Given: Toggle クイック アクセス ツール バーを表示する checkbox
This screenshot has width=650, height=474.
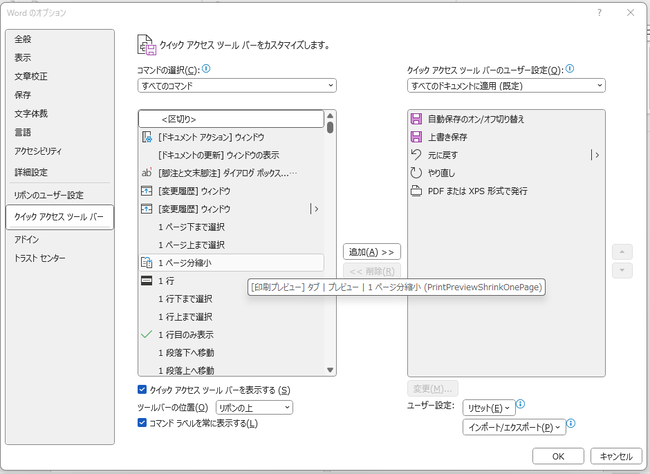Looking at the screenshot, I should [142, 389].
